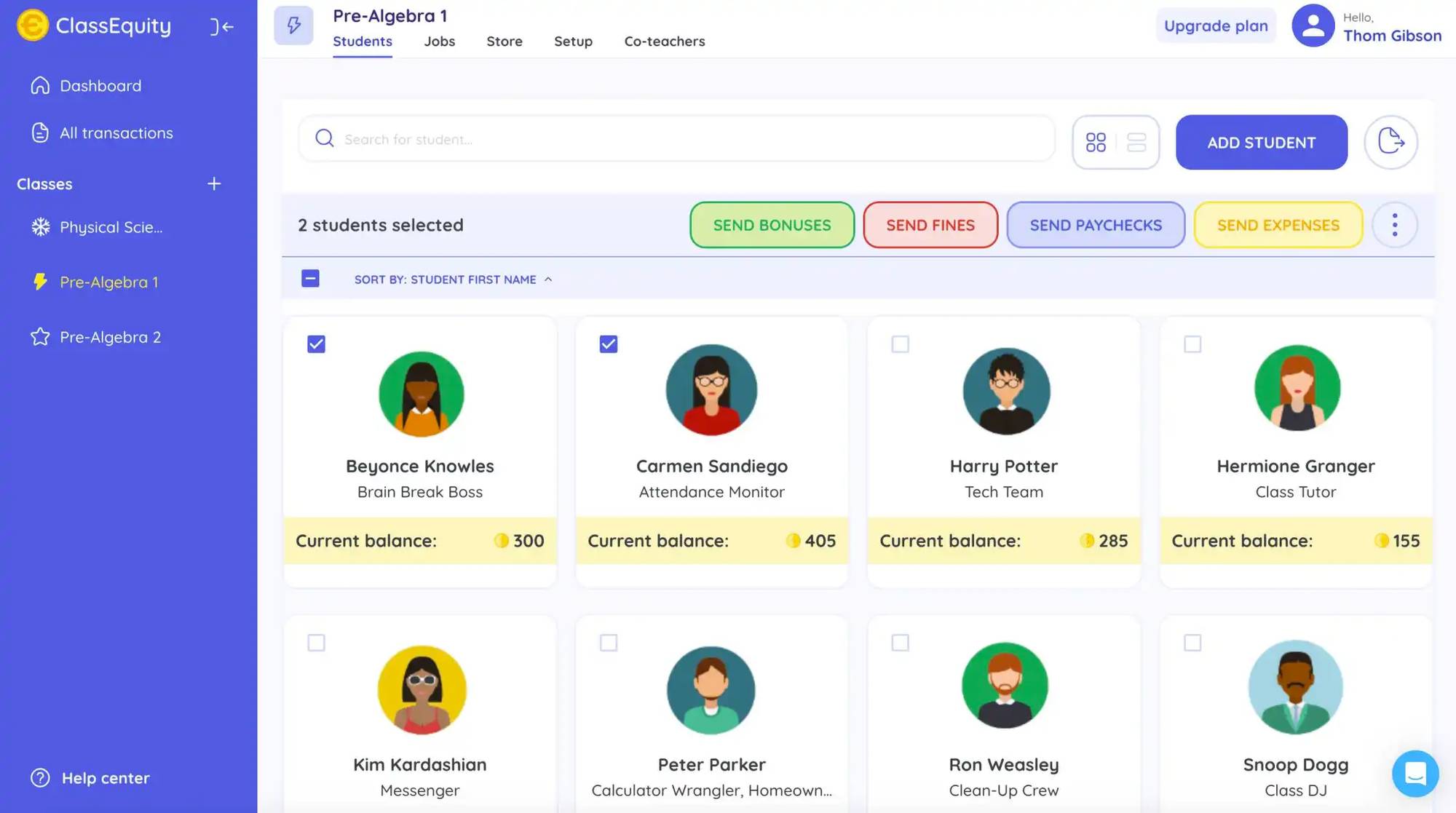Click SEND FINES
This screenshot has width=1456, height=813.
(x=930, y=225)
